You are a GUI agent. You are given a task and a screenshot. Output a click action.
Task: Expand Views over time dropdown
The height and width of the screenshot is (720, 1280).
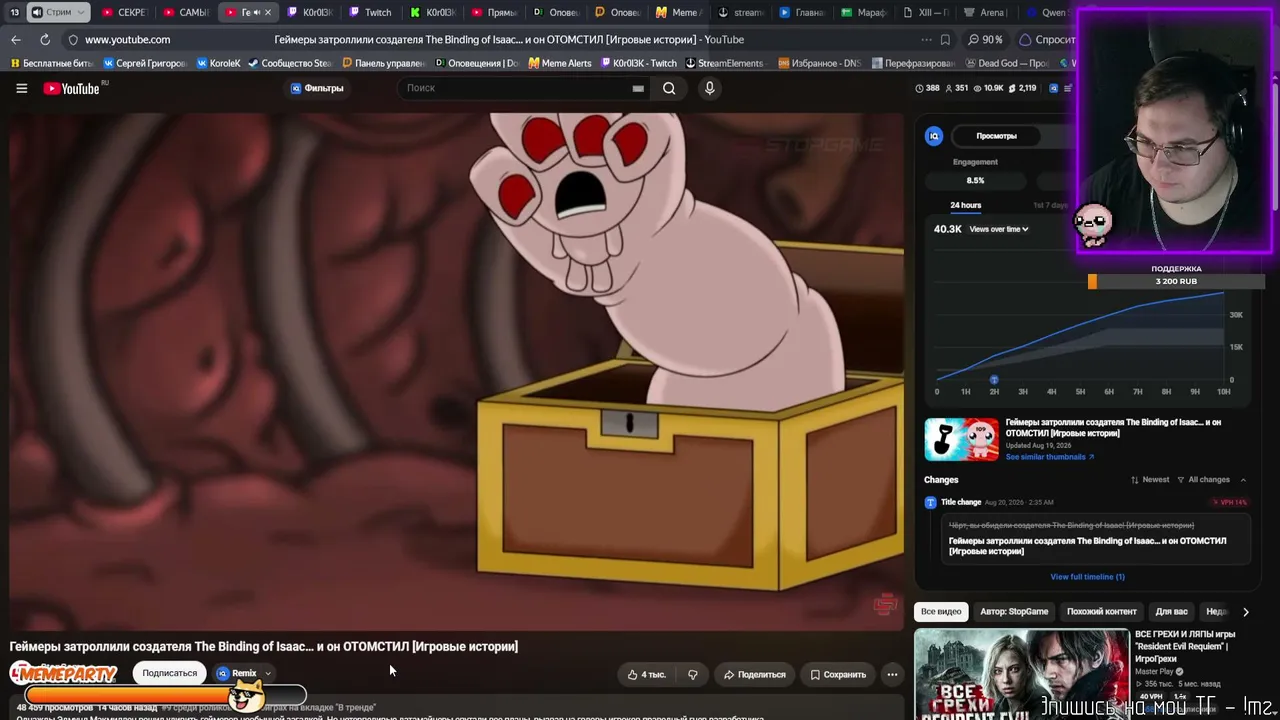point(999,229)
